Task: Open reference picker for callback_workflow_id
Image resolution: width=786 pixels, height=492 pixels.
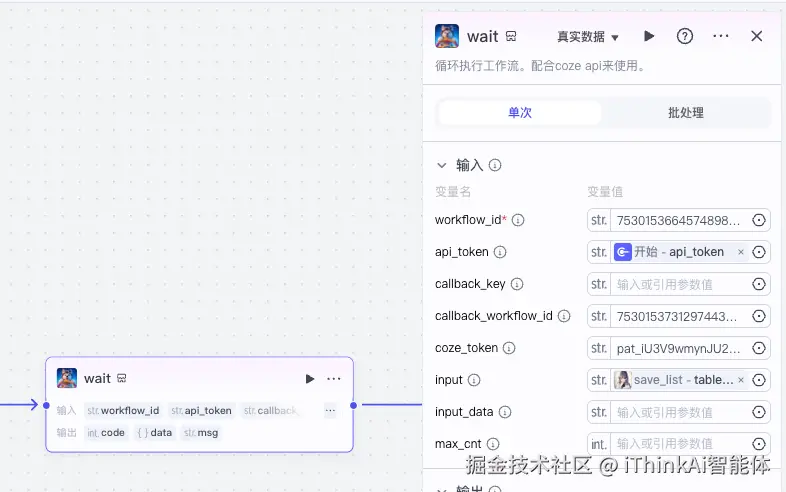Action: tap(759, 316)
